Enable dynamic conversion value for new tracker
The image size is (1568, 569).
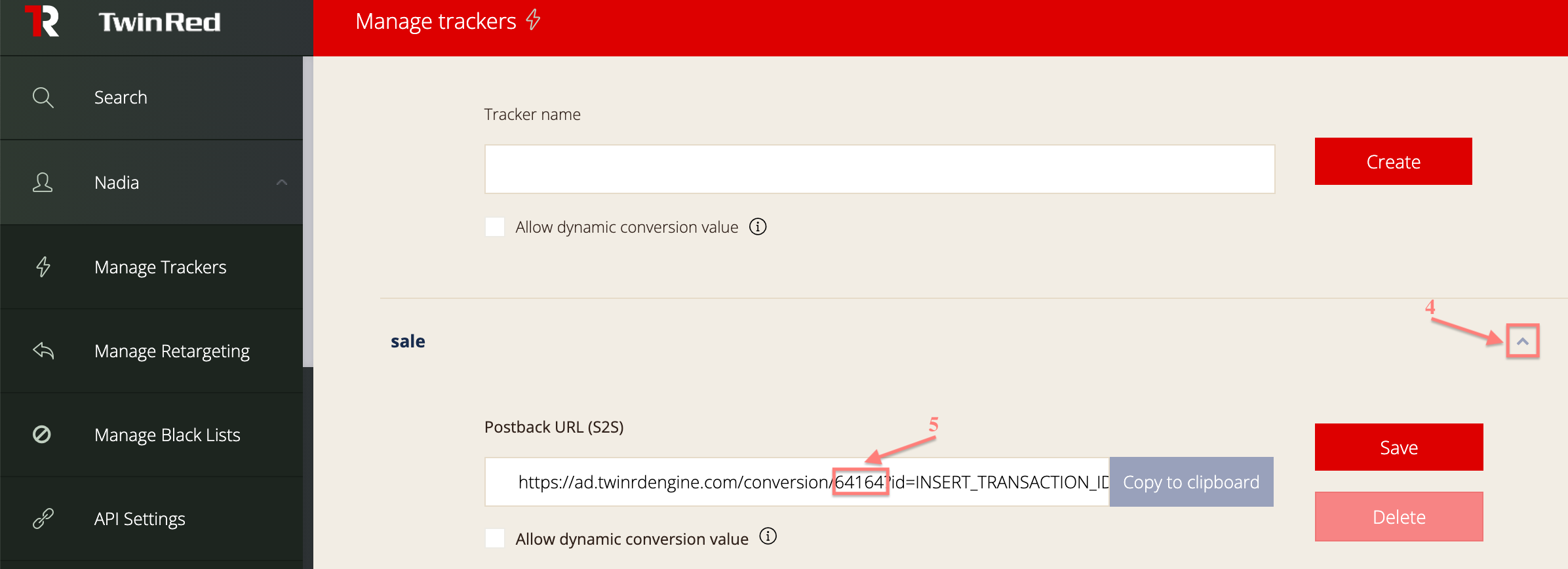[x=495, y=227]
